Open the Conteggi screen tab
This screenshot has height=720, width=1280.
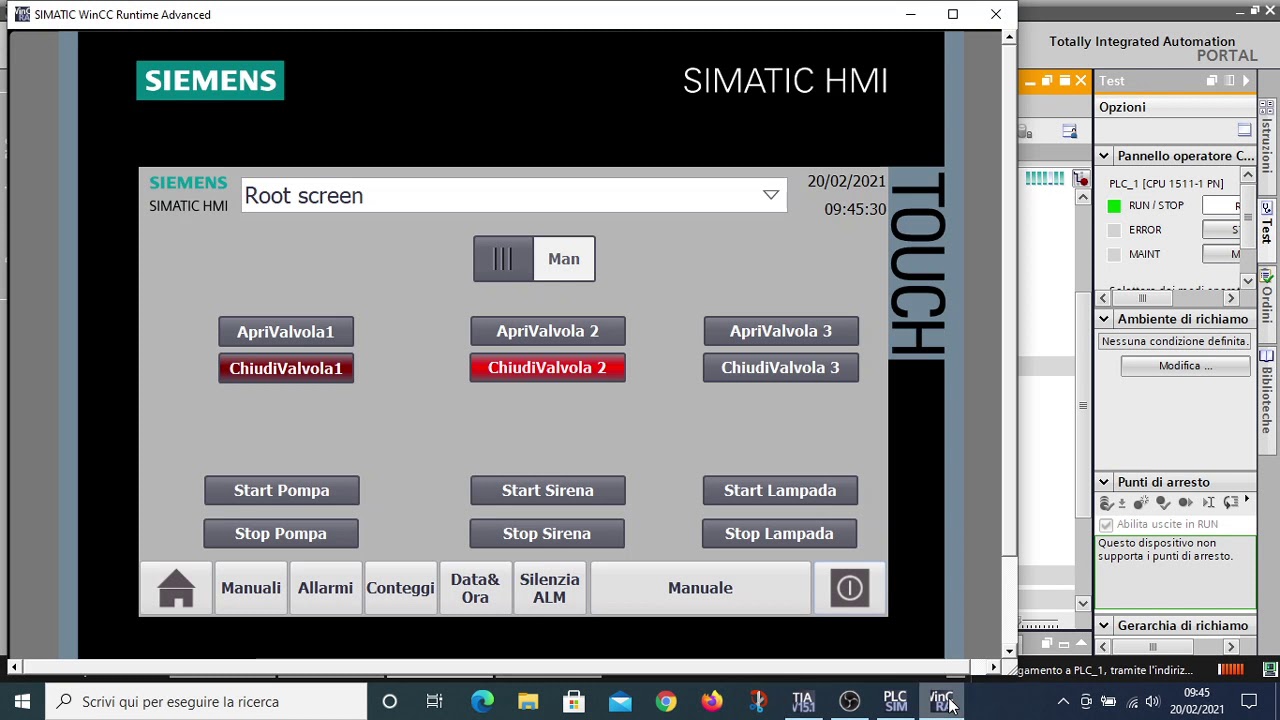(x=400, y=588)
